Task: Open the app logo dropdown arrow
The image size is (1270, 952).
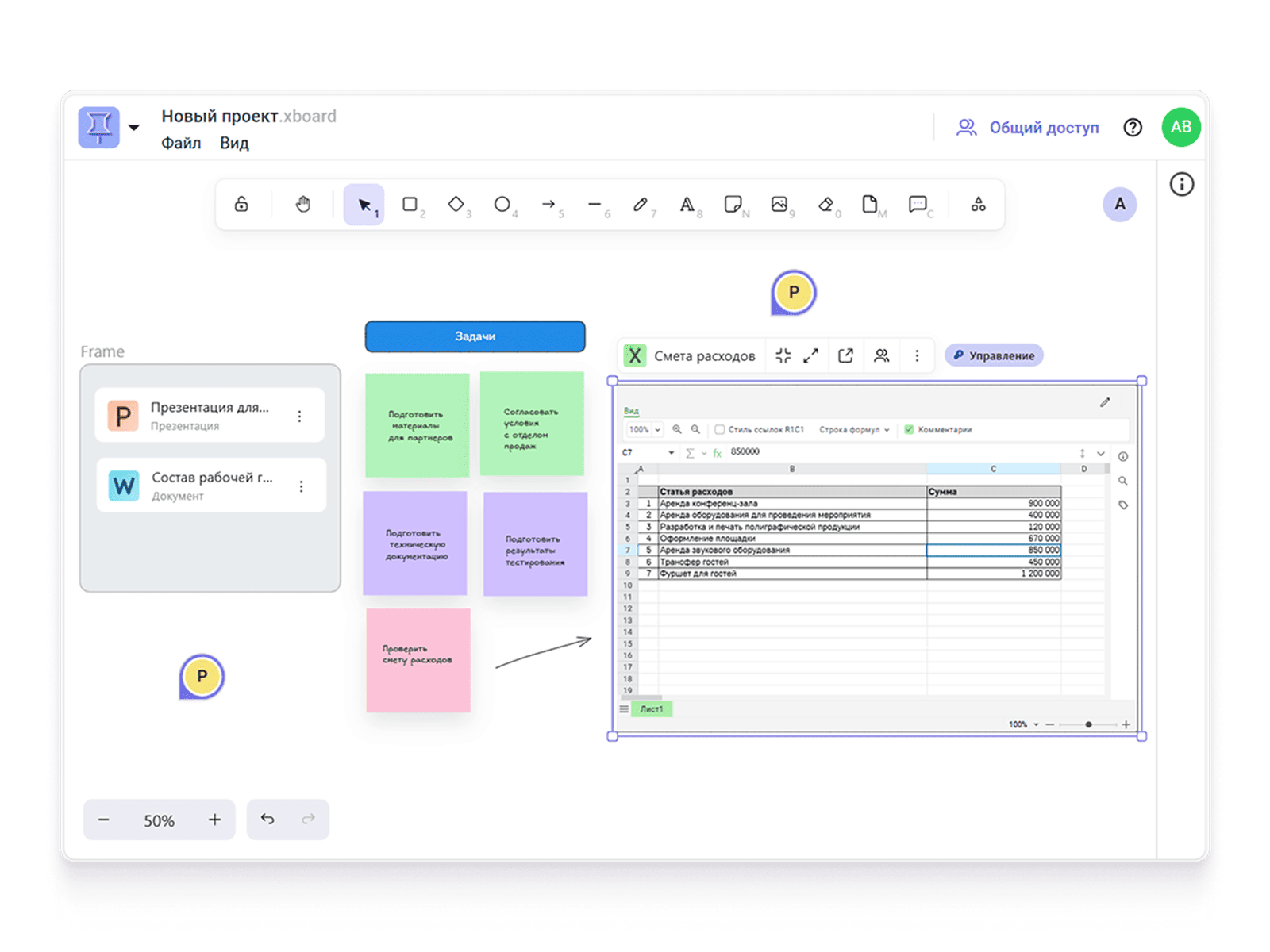Action: [134, 128]
